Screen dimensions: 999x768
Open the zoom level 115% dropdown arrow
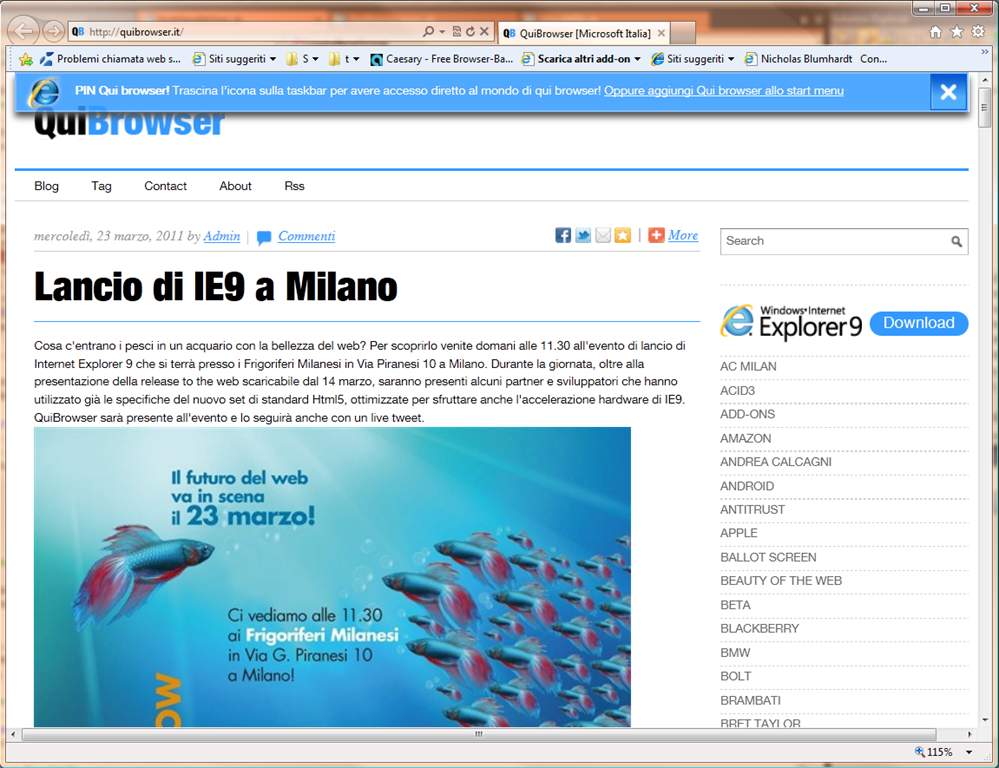pos(968,752)
